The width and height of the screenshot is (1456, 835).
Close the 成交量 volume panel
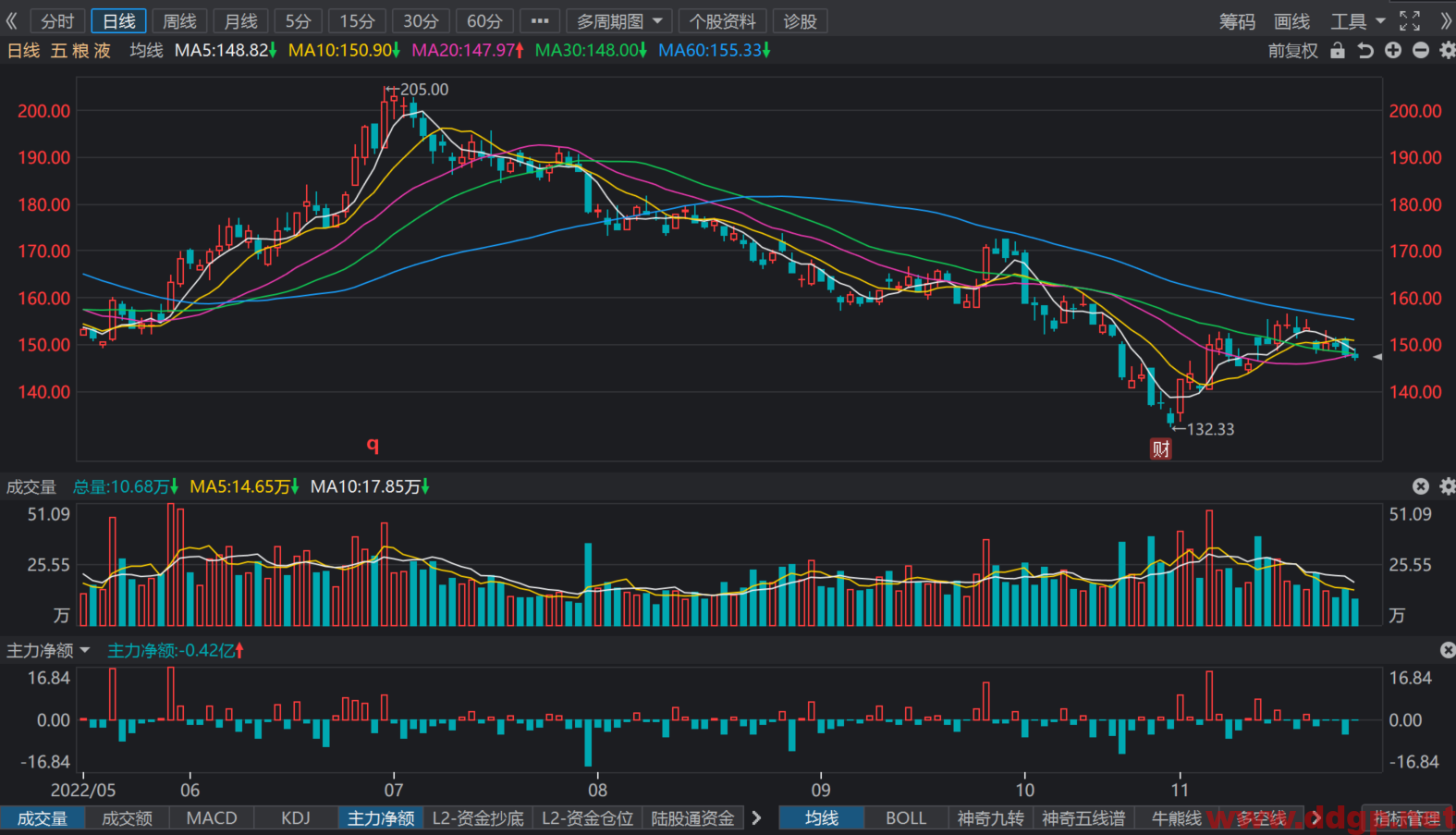pyautogui.click(x=1421, y=486)
